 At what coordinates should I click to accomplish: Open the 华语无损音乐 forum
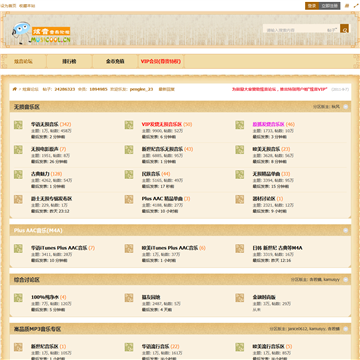point(45,124)
